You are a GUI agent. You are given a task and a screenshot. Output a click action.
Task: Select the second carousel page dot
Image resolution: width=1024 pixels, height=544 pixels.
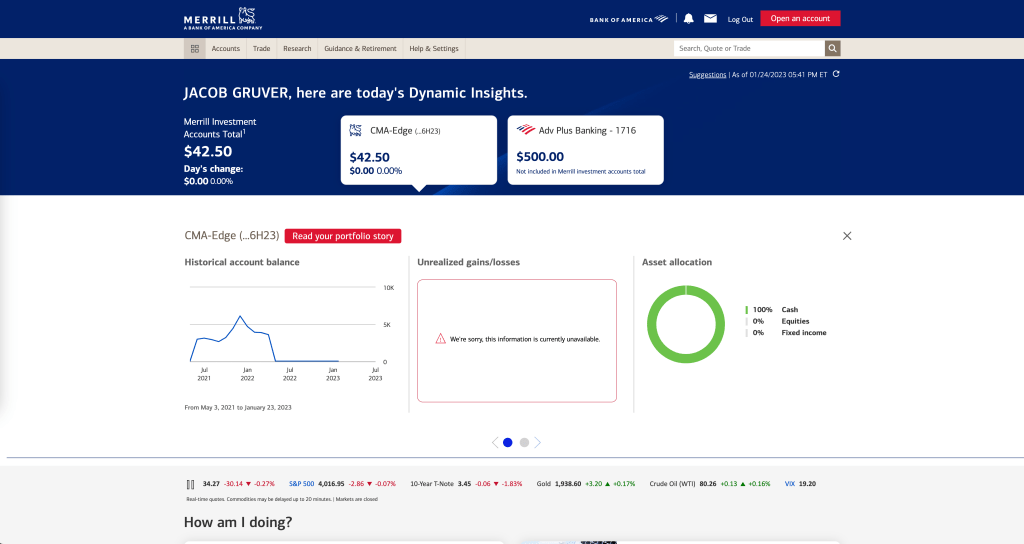click(524, 442)
